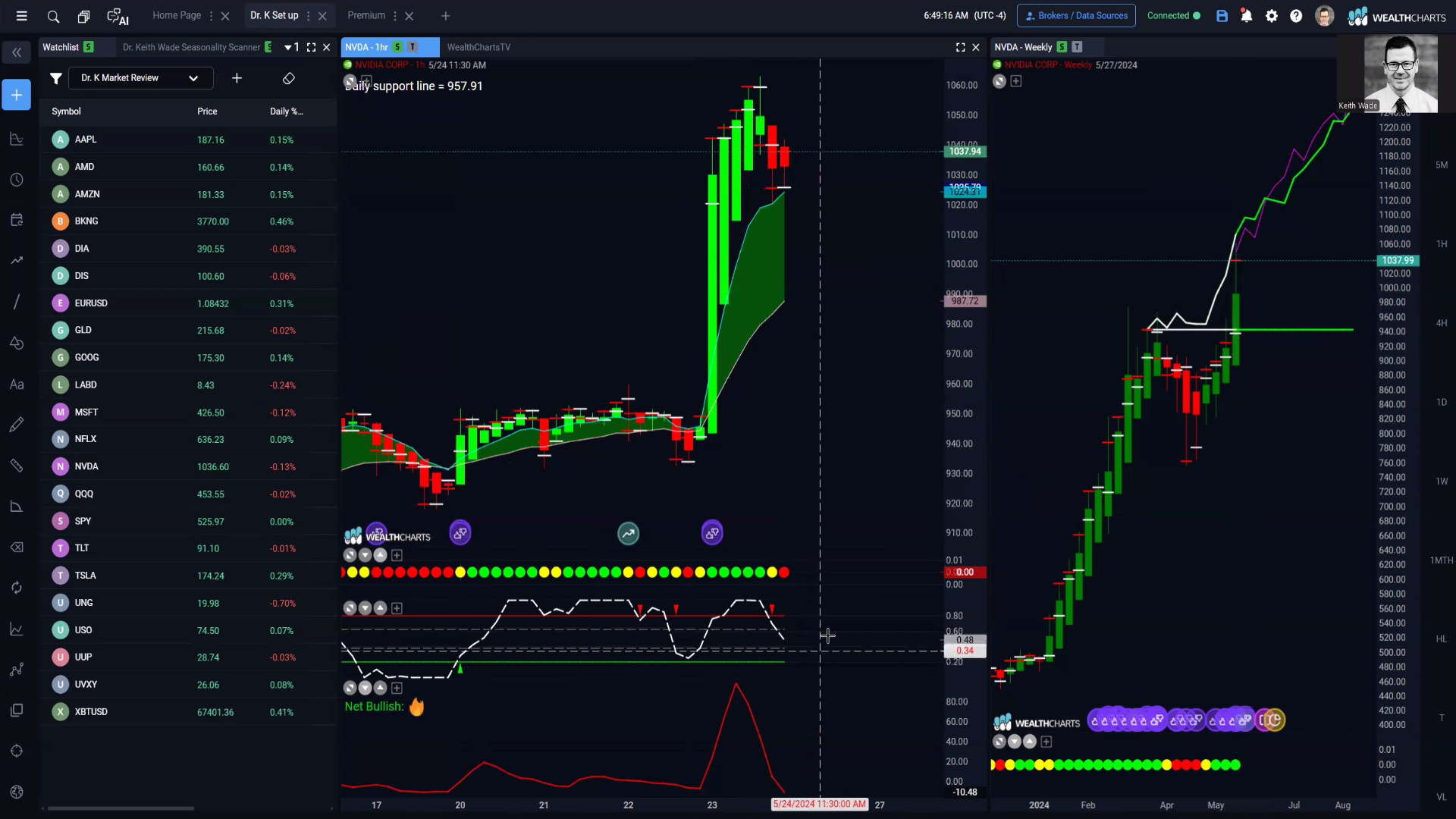Toggle the Watchlist S link badge
1456x819 pixels.
pos(89,47)
